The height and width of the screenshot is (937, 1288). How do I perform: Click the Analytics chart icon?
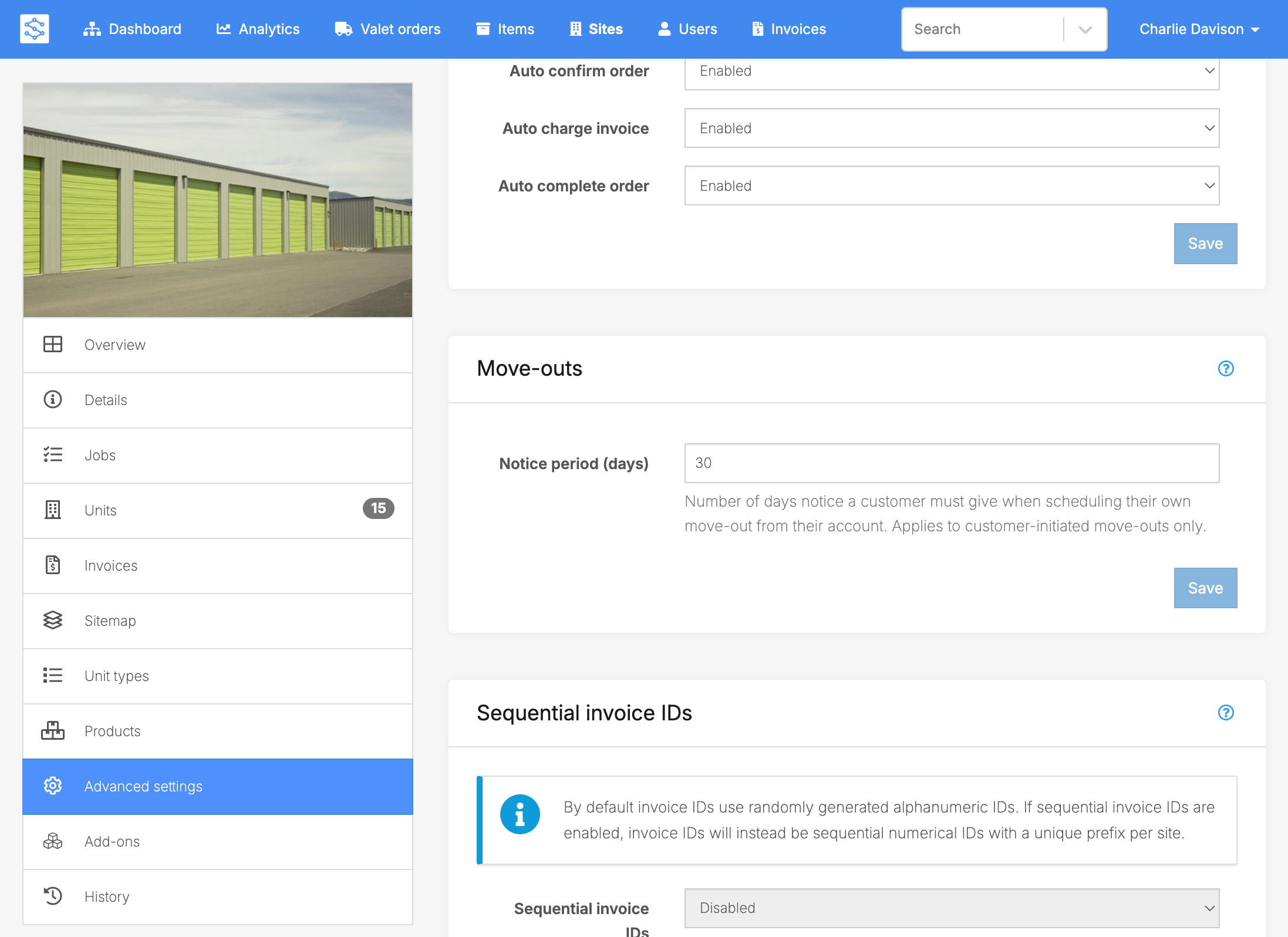coord(223,29)
